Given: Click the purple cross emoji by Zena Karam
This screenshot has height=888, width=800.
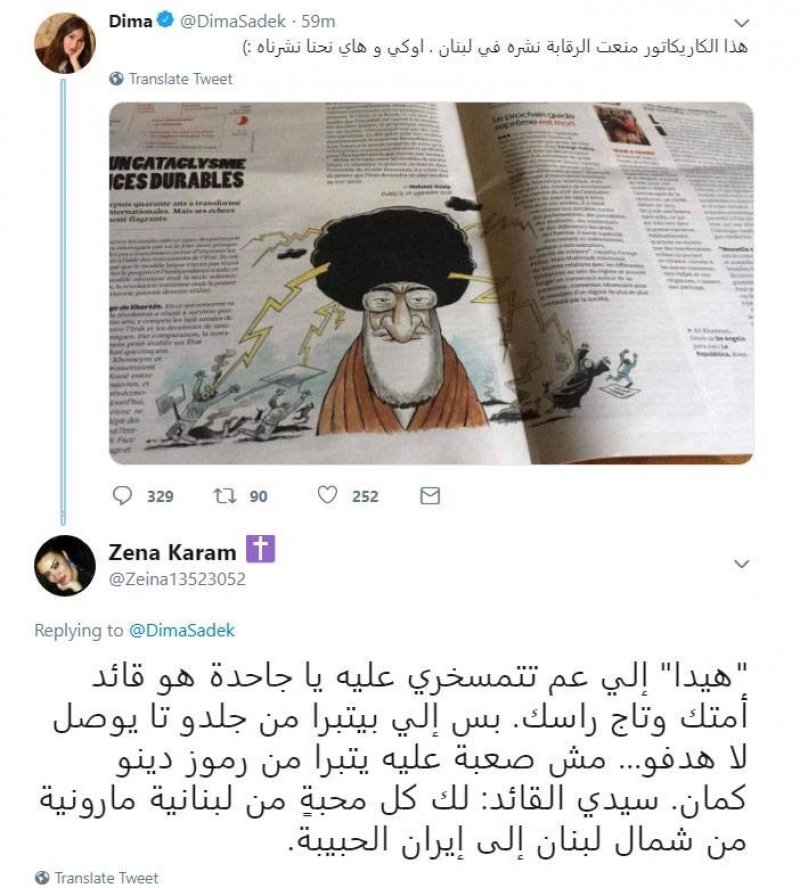Looking at the screenshot, I should [x=260, y=549].
